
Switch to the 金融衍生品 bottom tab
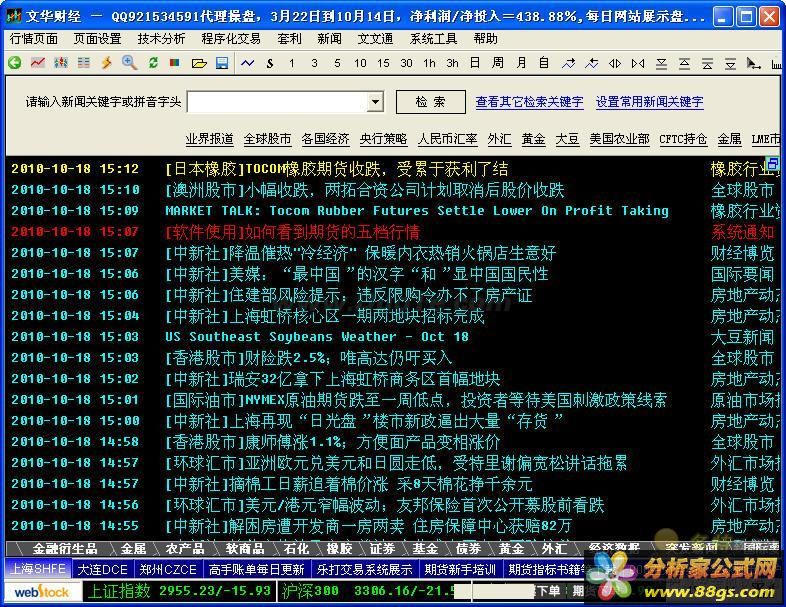pos(65,549)
